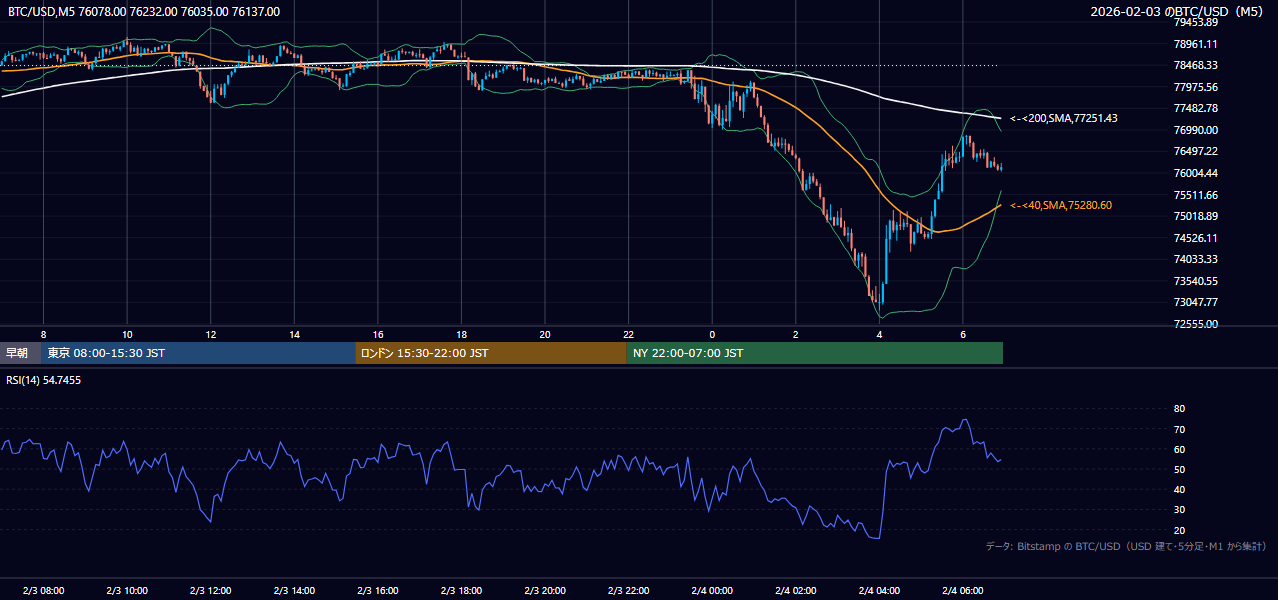This screenshot has width=1278, height=600.
Task: Click the RSI(14) 54.7455 indicator label
Action: 45,380
